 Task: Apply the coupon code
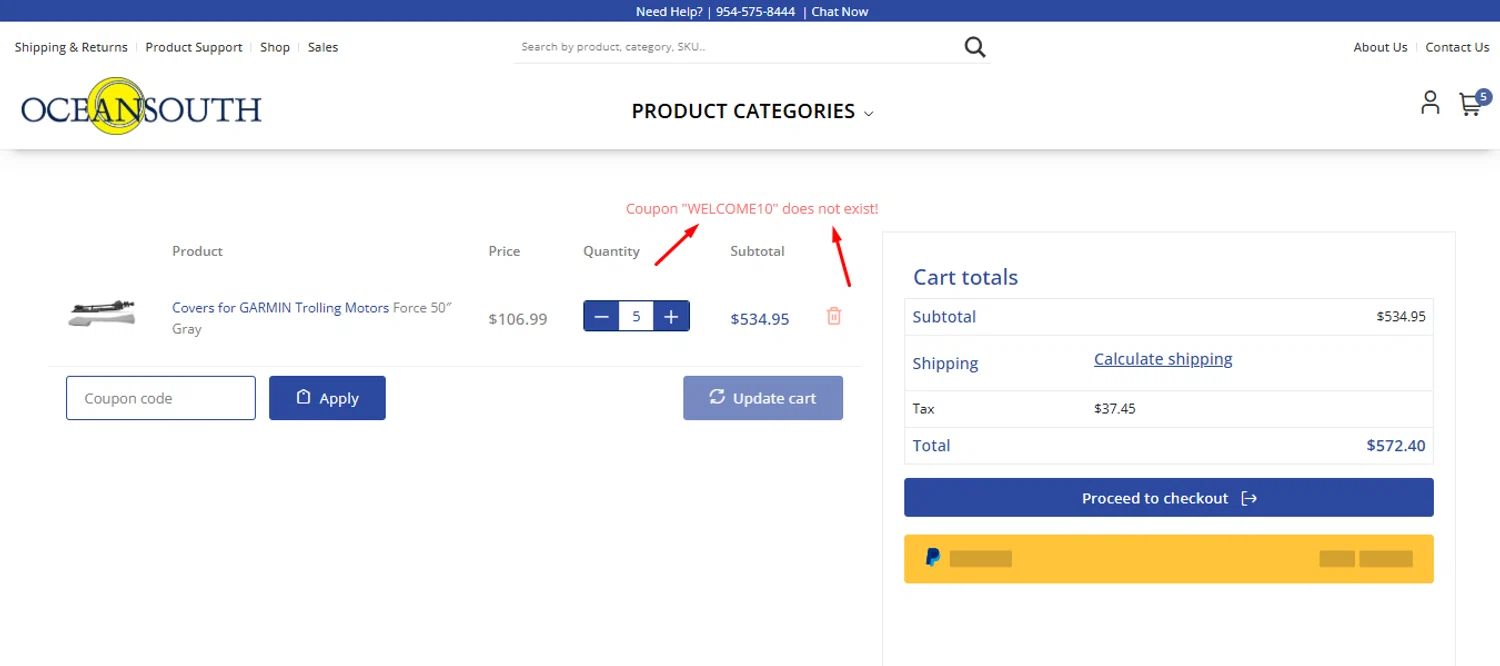pyautogui.click(x=327, y=398)
